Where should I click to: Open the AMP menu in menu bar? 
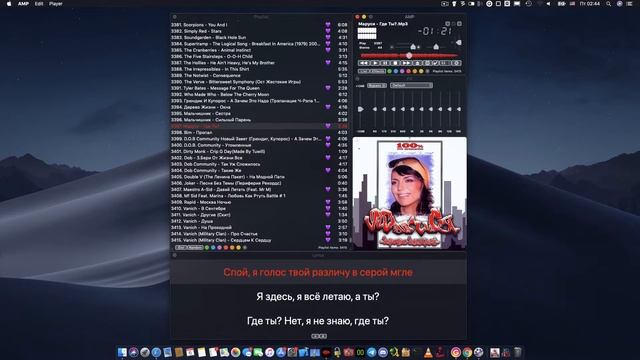pyautogui.click(x=23, y=4)
